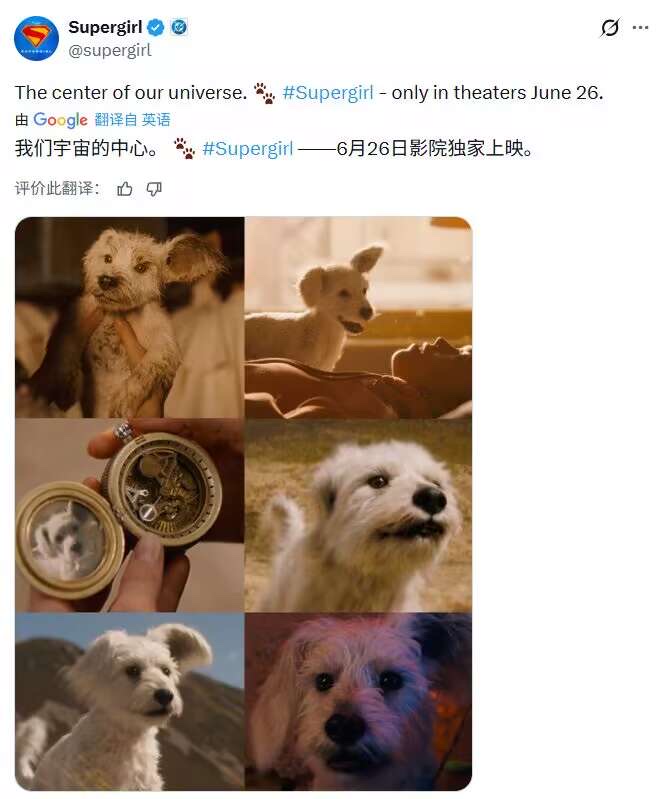Image resolution: width=667 pixels, height=799 pixels.
Task: Click the blue verified checkmark badge
Action: click(155, 28)
